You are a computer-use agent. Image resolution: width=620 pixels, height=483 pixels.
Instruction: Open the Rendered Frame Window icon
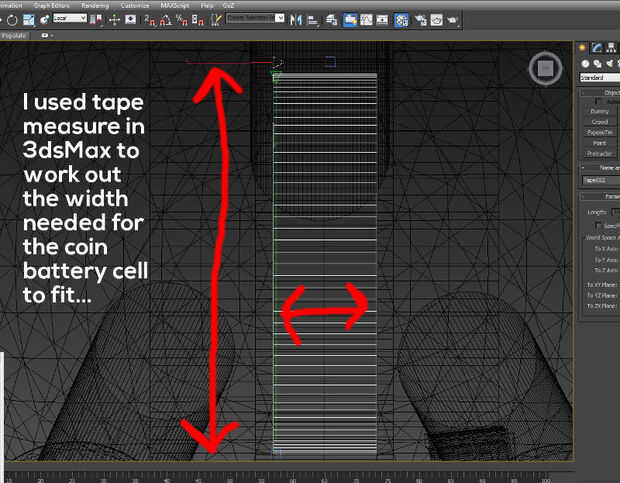(x=437, y=20)
